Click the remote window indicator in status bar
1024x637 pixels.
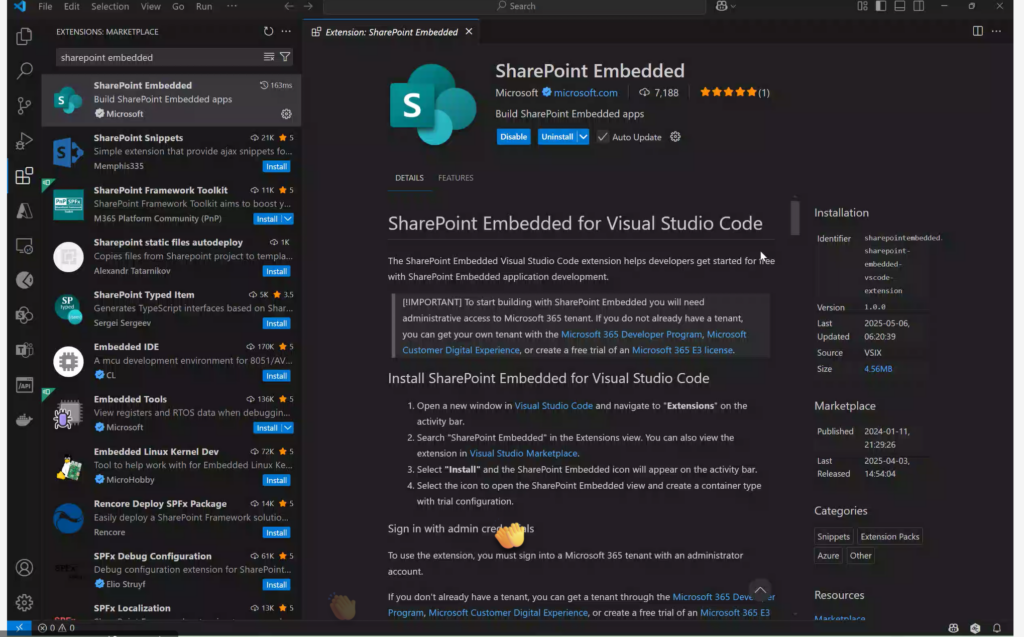click(x=20, y=628)
